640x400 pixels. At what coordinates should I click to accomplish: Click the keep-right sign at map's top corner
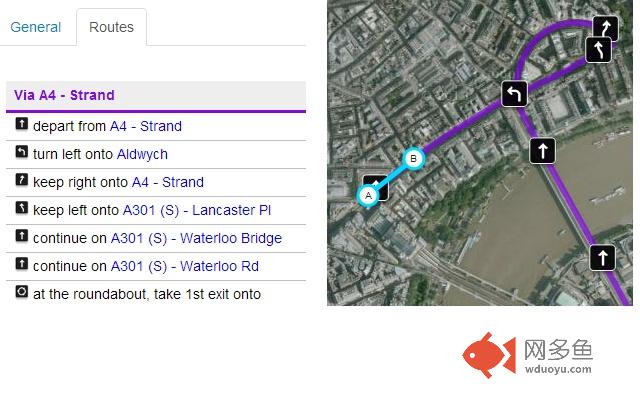click(x=606, y=28)
